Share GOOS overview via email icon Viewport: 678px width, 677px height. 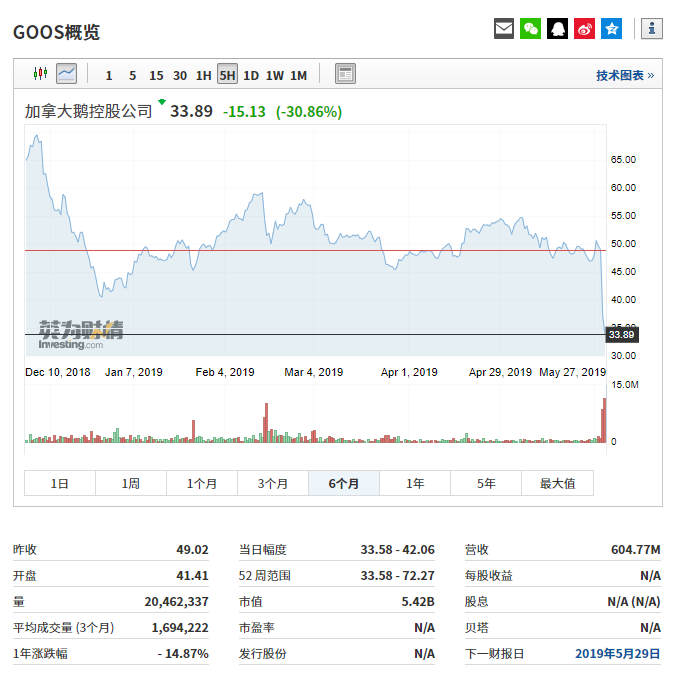click(x=504, y=29)
